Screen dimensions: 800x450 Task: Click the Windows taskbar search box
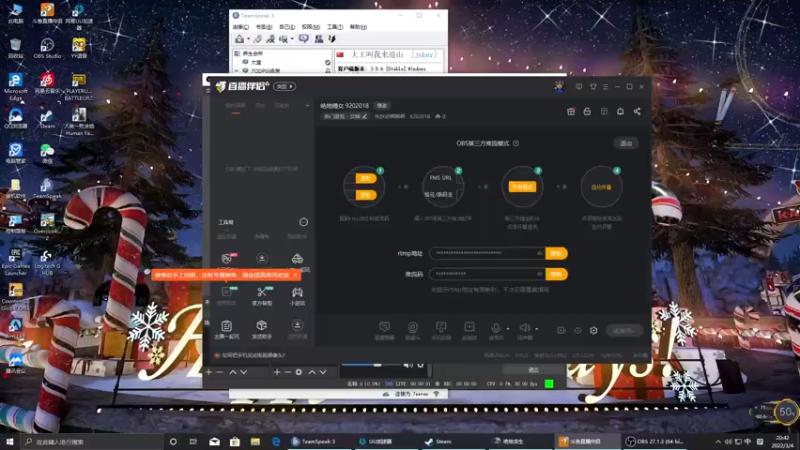[x=93, y=442]
